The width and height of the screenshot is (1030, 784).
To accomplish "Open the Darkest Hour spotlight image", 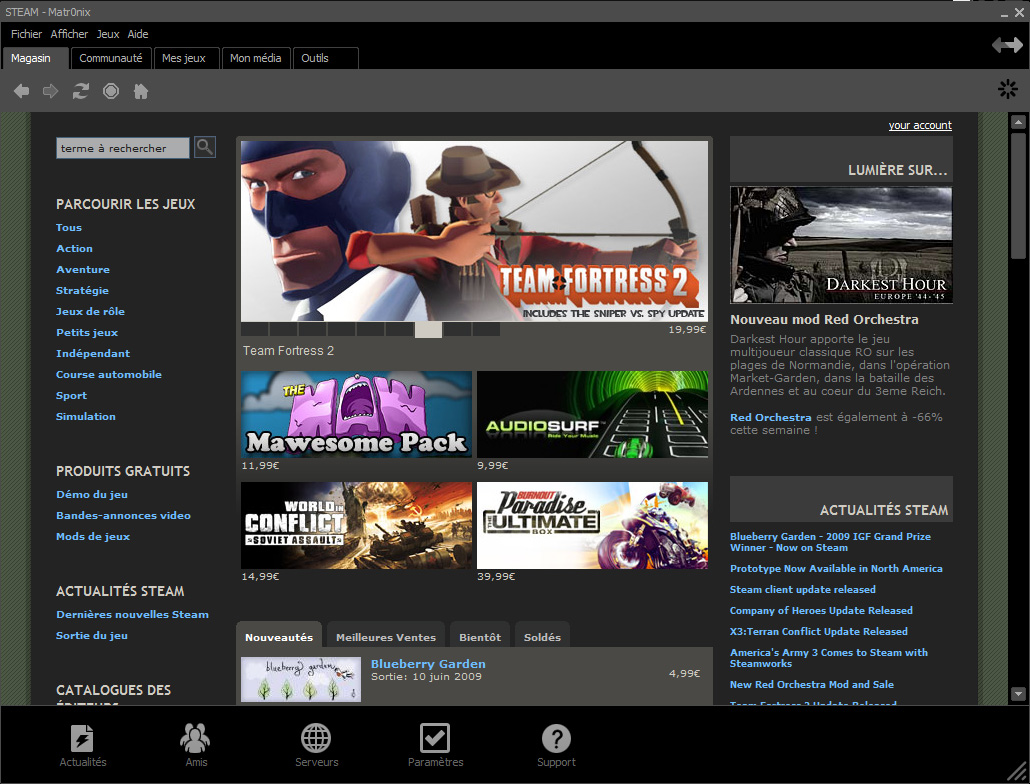I will click(x=841, y=245).
